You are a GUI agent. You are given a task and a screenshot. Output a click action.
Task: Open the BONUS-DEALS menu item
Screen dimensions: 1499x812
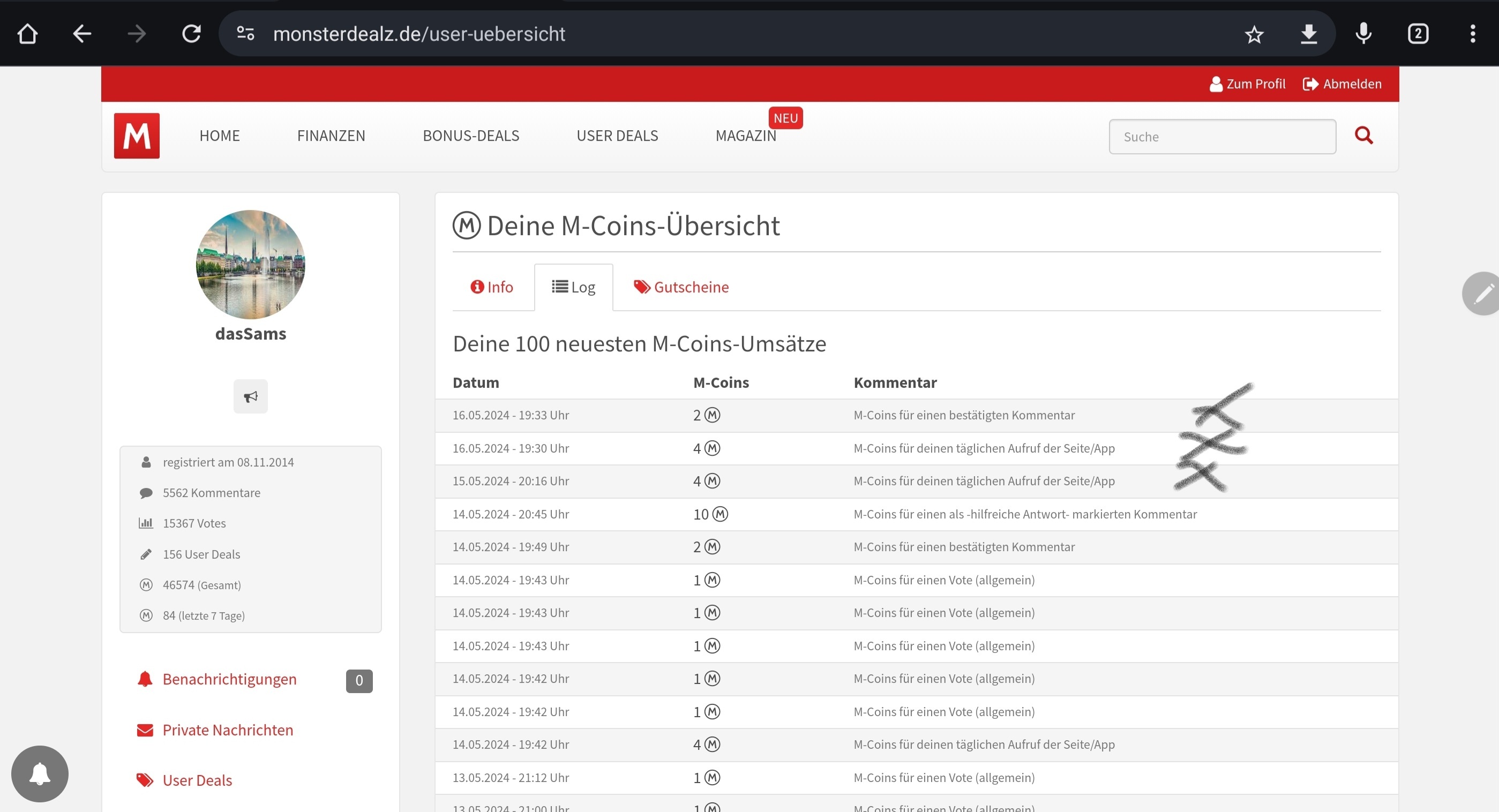471,136
